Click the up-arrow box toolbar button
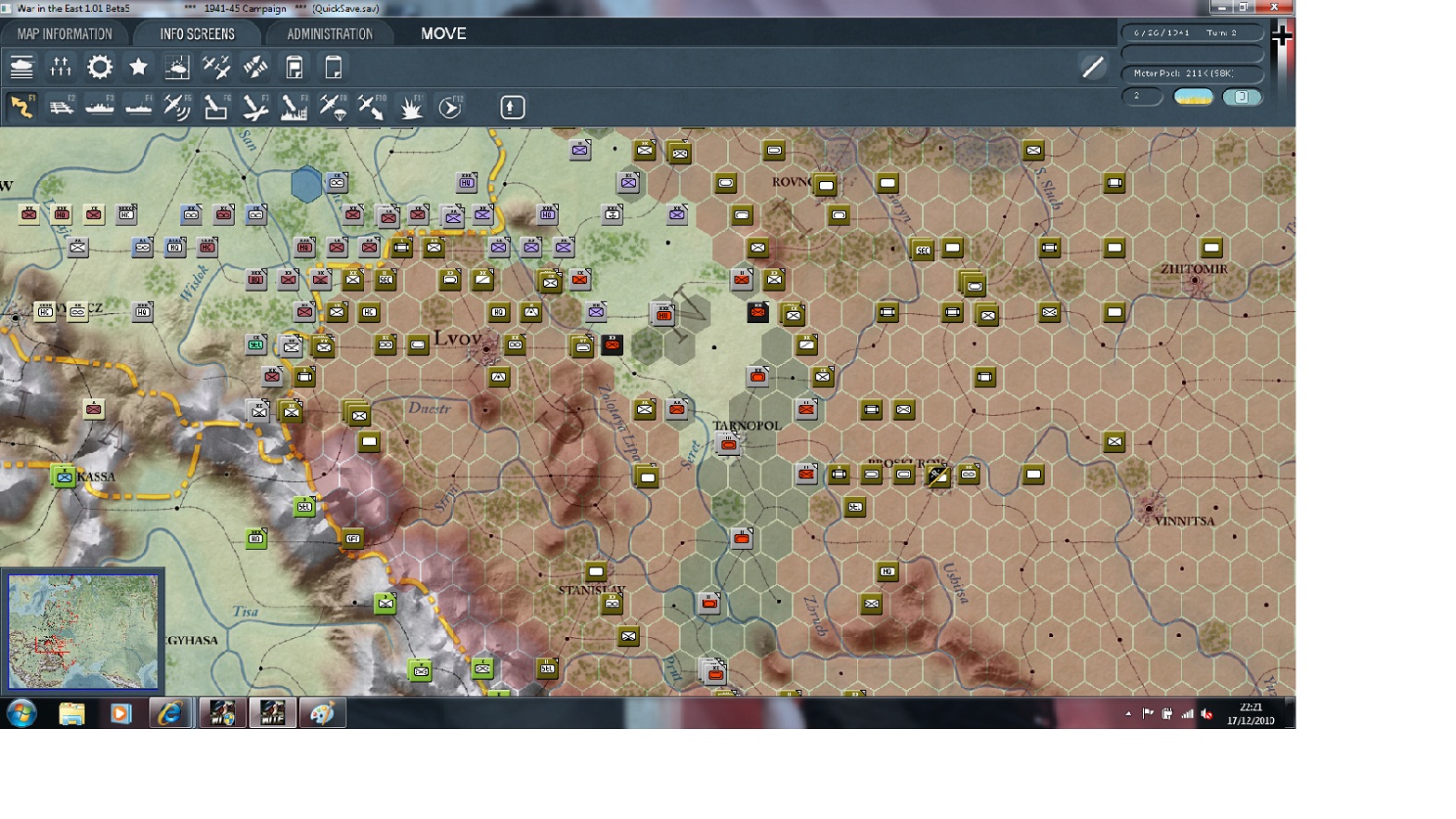The width and height of the screenshot is (1456, 819). pos(513,107)
